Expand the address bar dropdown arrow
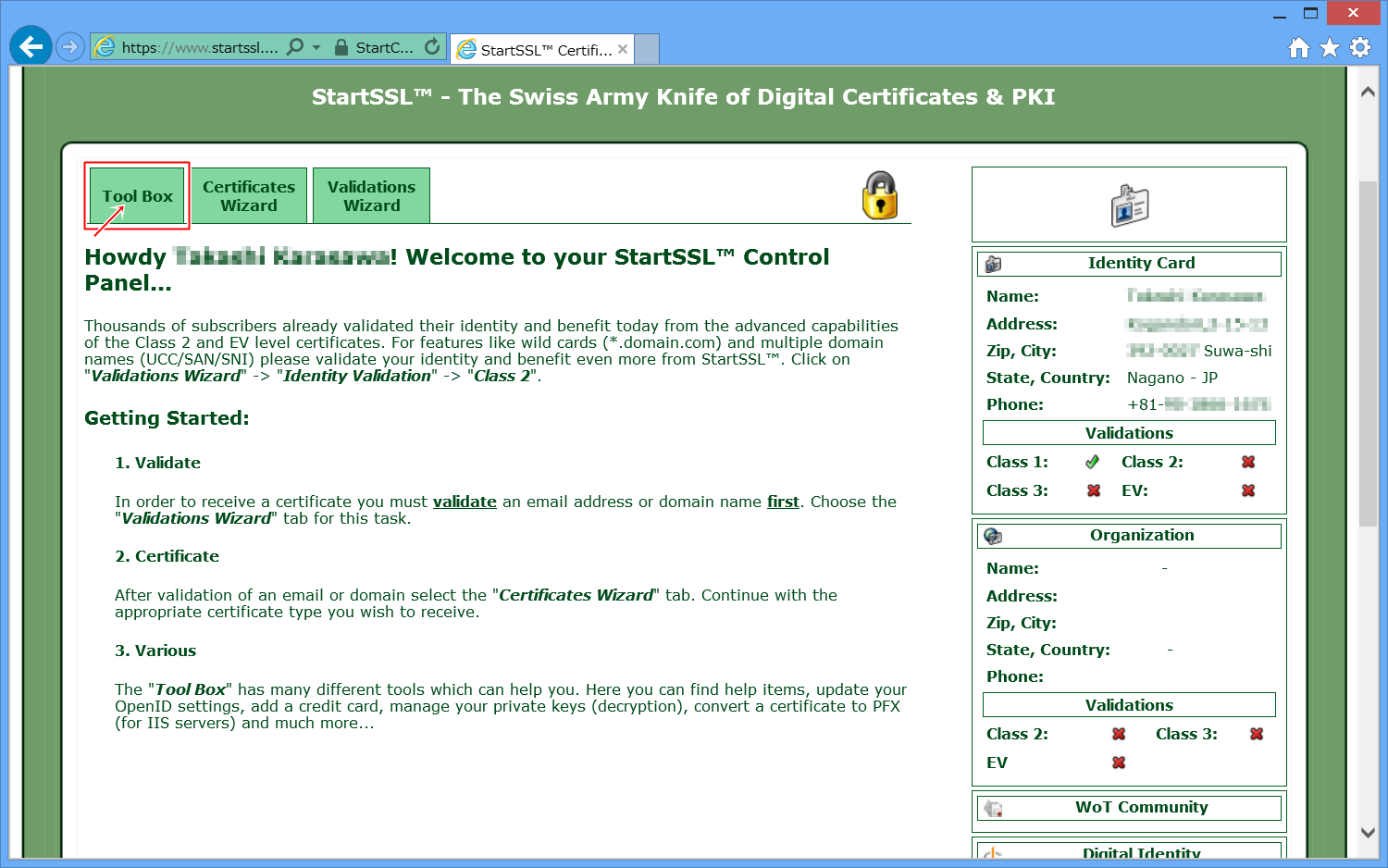The width and height of the screenshot is (1388, 868). tap(316, 46)
